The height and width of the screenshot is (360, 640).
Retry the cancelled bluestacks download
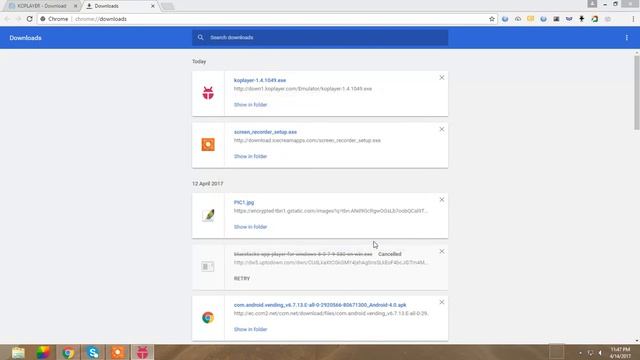coord(242,278)
